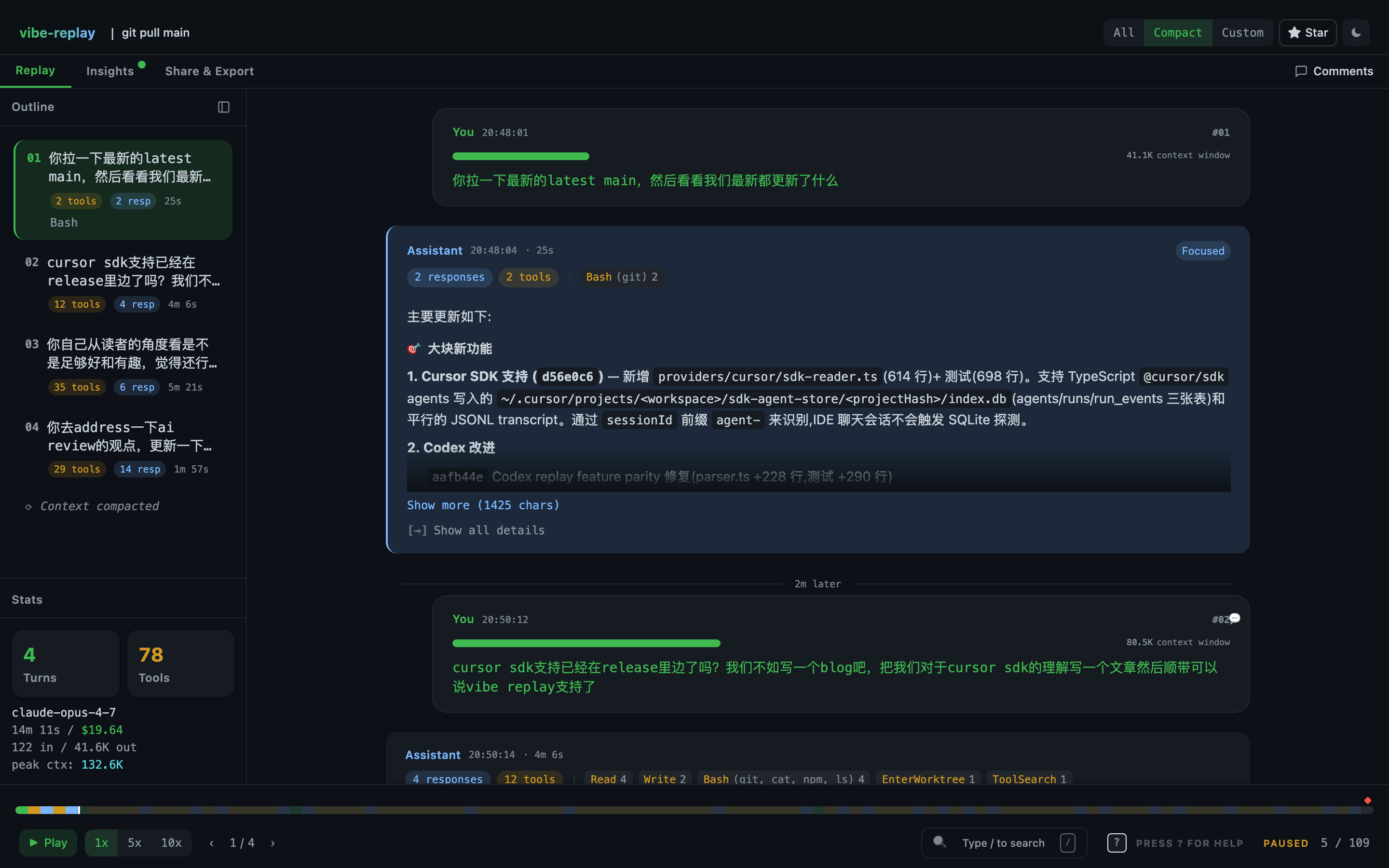
Task: Click the ToolSearch 1 chip
Action: (1029, 778)
